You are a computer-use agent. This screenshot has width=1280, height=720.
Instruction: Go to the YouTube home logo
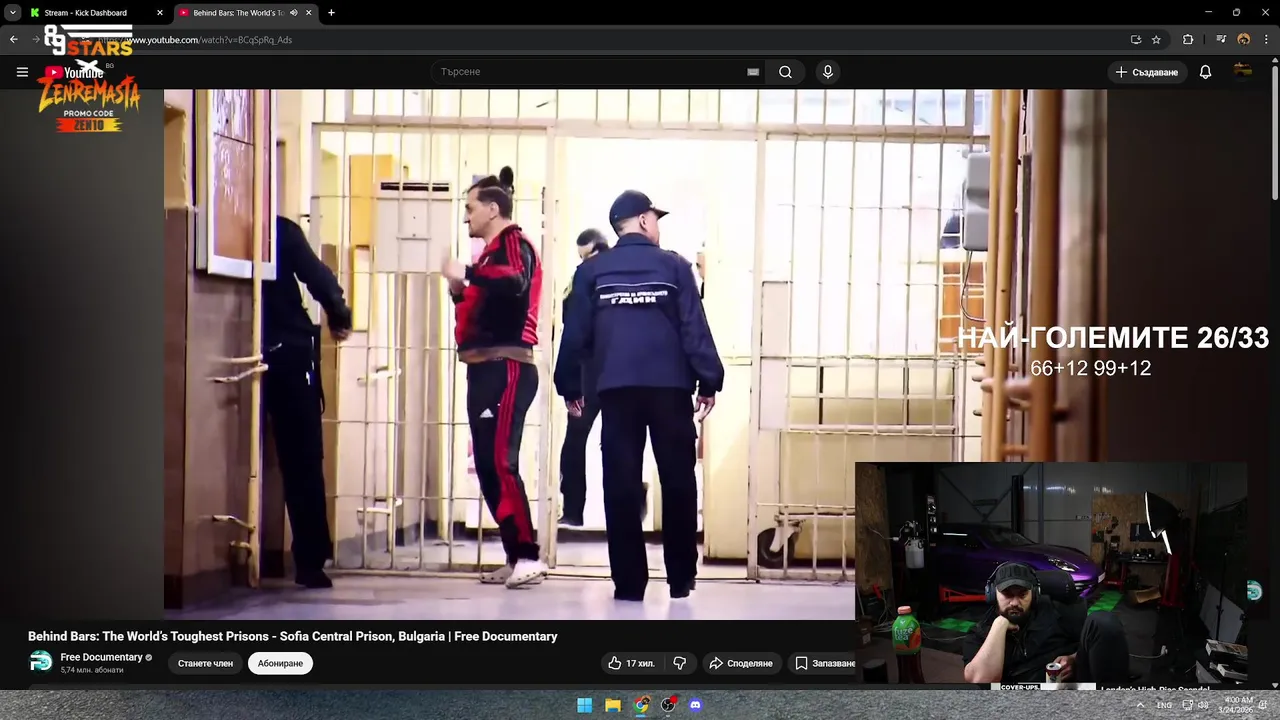click(x=74, y=72)
